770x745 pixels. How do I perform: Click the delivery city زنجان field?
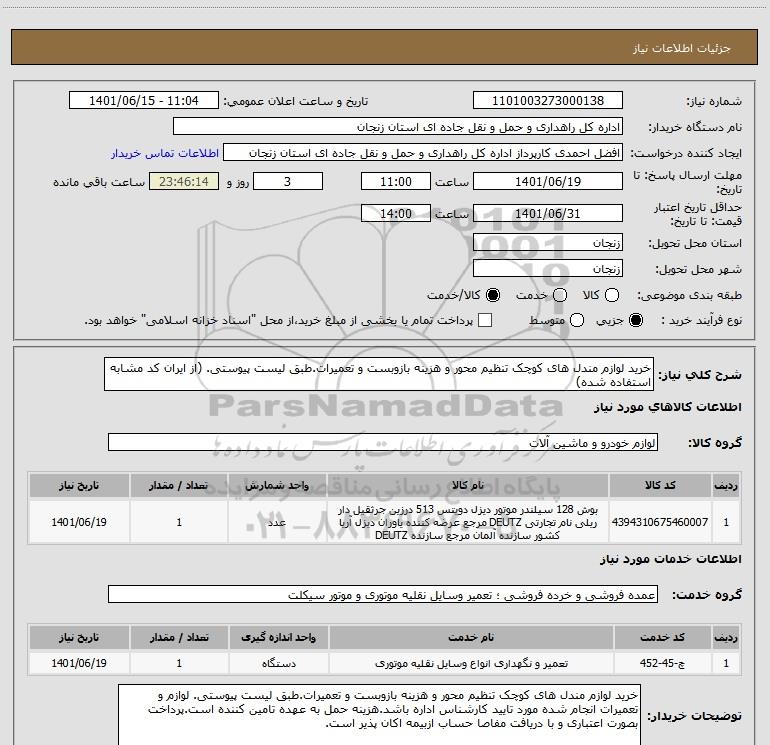548,268
